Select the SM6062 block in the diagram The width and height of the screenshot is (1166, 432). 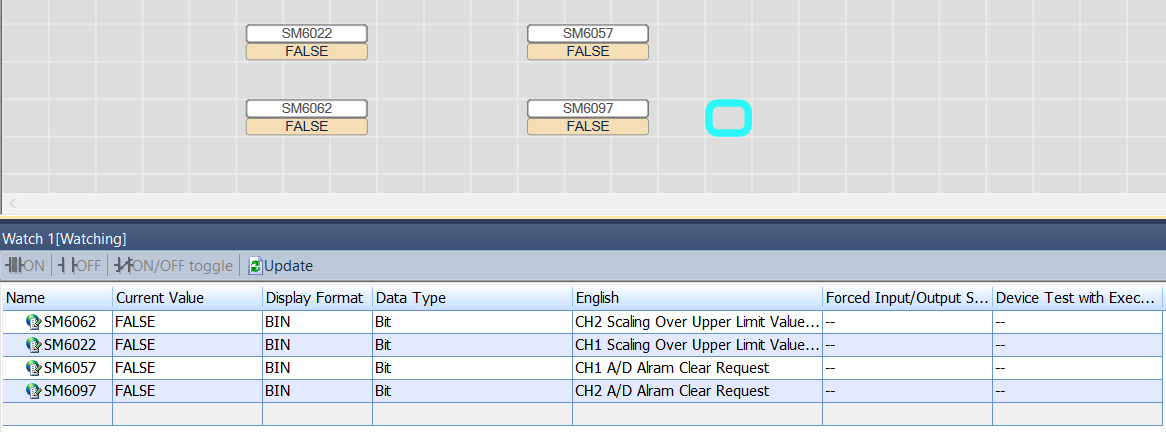[306, 109]
